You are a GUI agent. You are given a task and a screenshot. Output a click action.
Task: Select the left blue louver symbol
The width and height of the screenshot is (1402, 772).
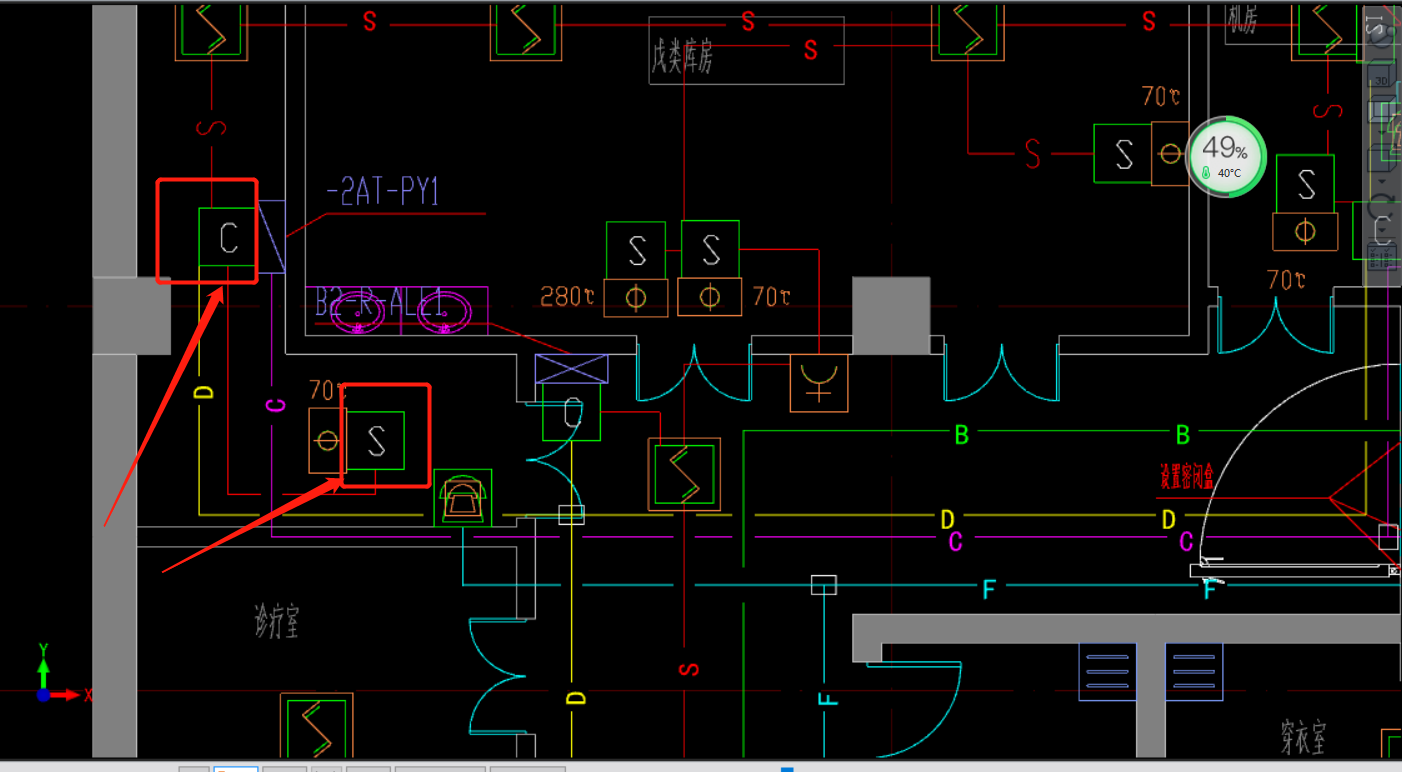click(x=1108, y=671)
